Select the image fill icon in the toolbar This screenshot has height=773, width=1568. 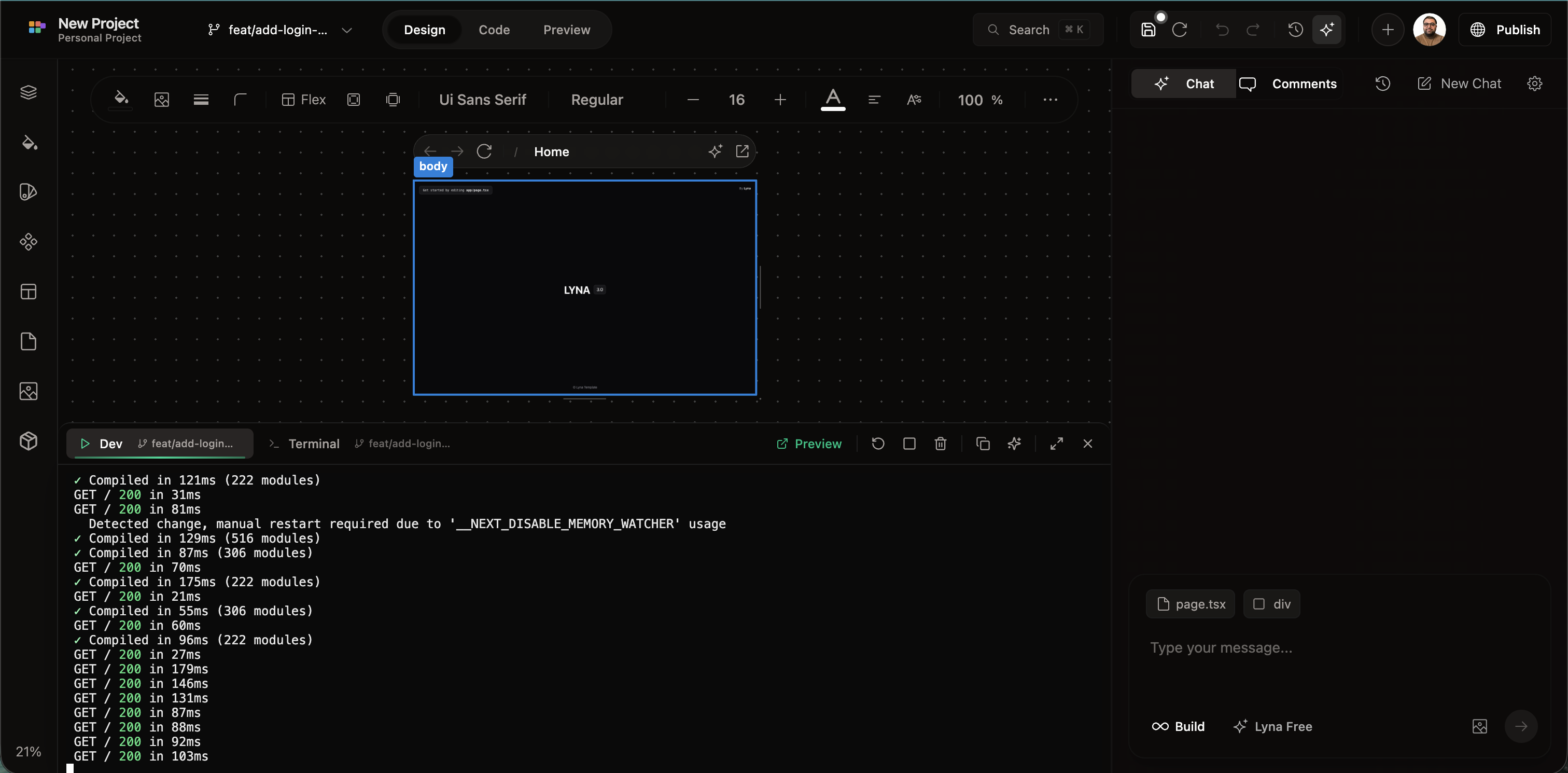tap(161, 99)
